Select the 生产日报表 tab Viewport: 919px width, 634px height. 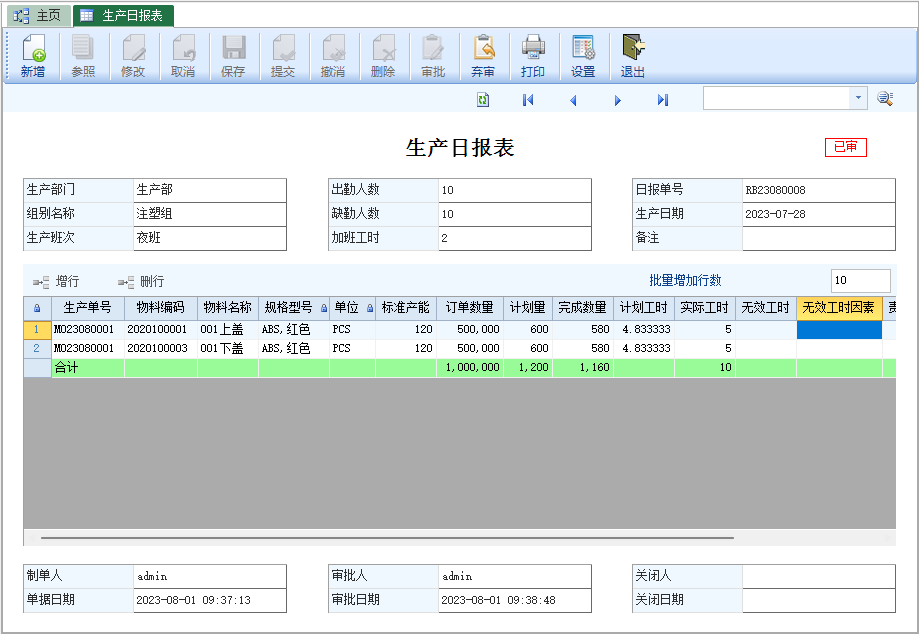click(123, 16)
